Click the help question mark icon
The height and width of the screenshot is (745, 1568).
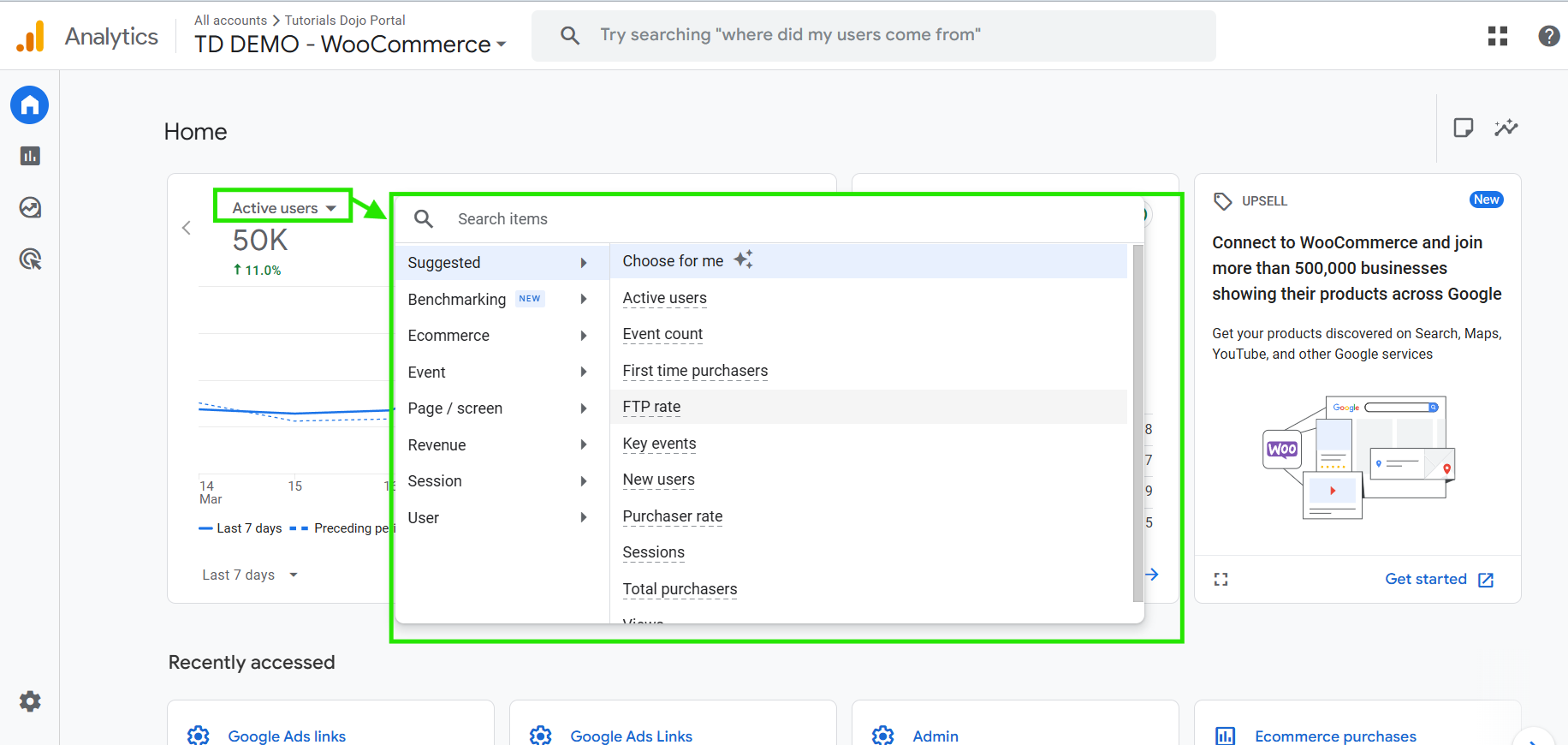point(1548,36)
